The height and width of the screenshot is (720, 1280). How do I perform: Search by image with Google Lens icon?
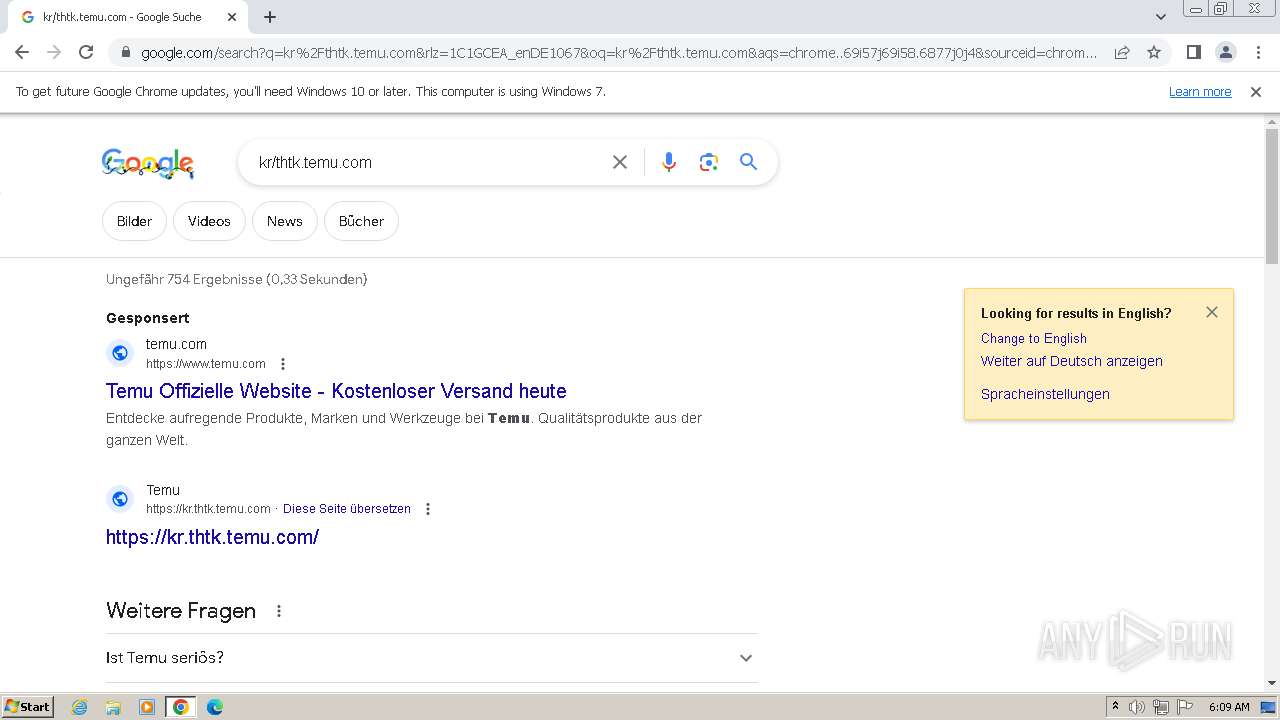709,162
